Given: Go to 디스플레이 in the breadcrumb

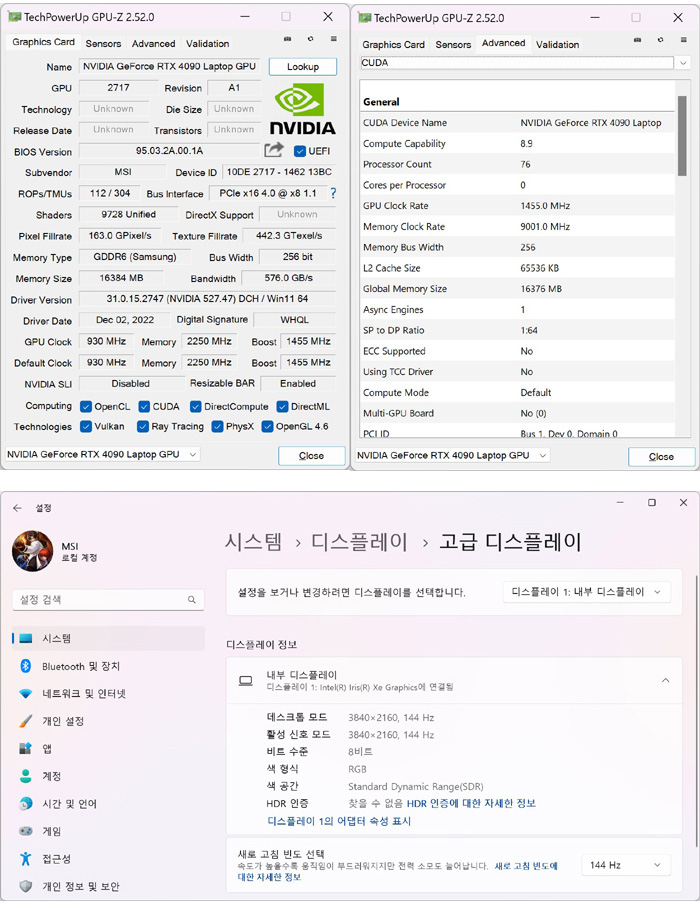Looking at the screenshot, I should coord(360,542).
